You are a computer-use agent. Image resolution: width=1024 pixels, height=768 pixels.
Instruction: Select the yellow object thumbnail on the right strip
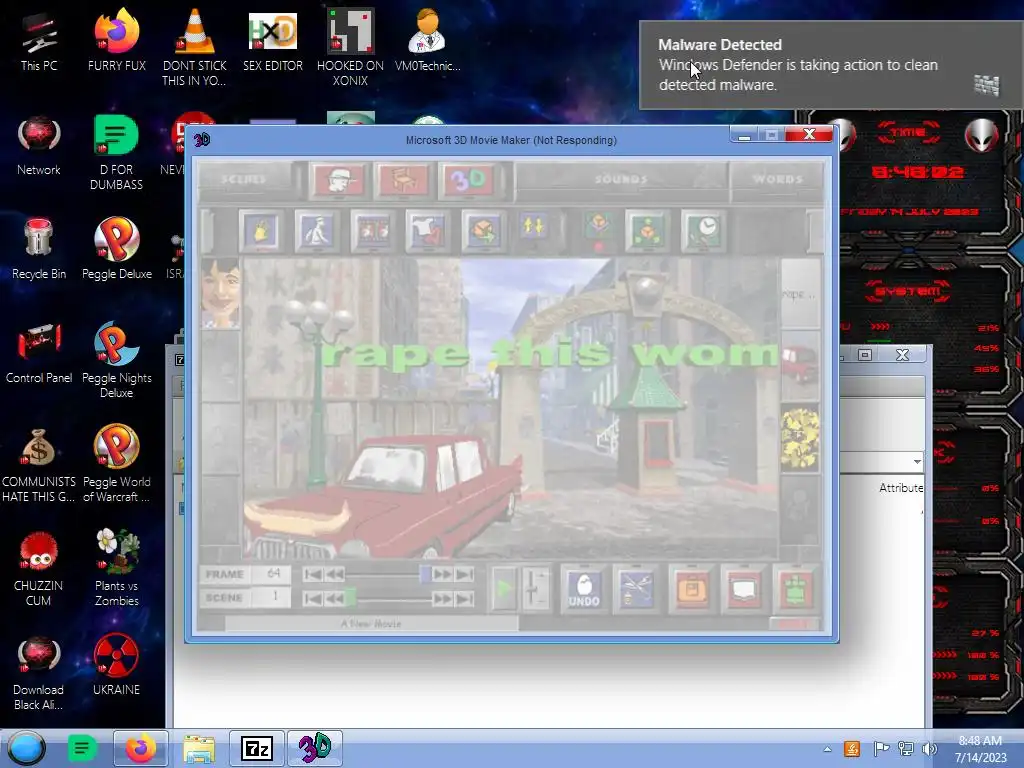[x=800, y=438]
